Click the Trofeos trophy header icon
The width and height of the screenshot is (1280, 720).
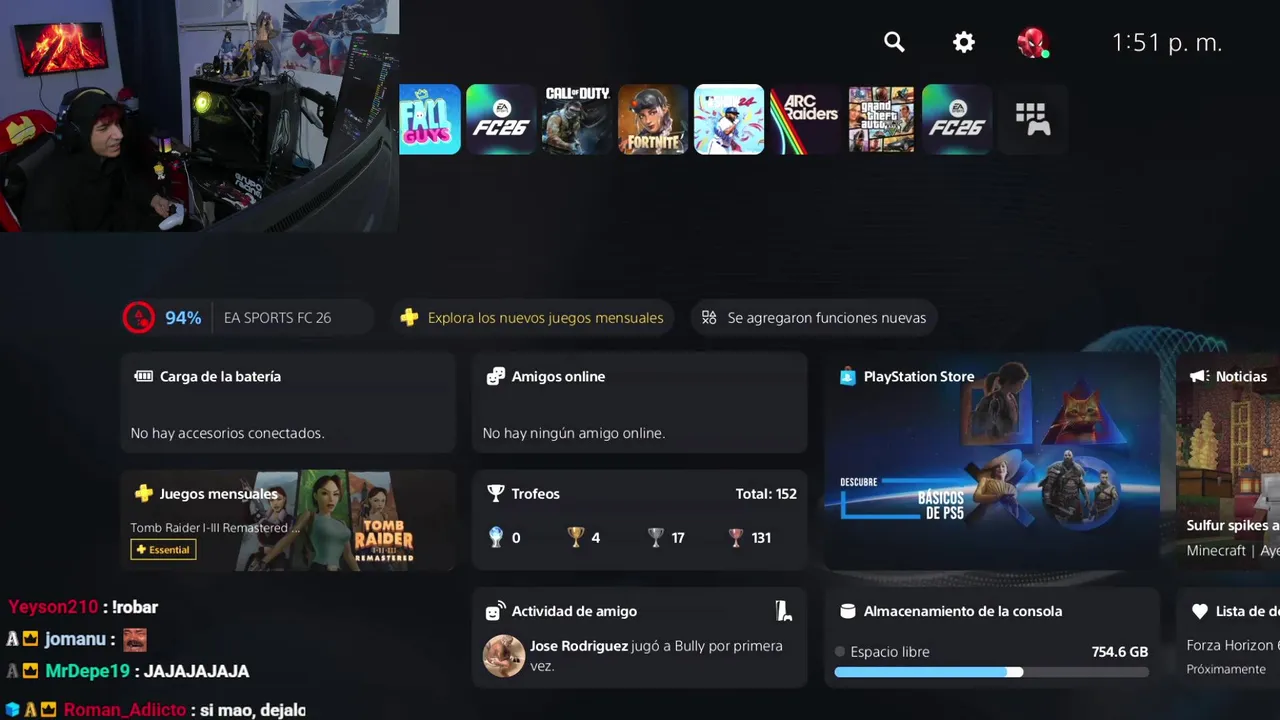(495, 494)
